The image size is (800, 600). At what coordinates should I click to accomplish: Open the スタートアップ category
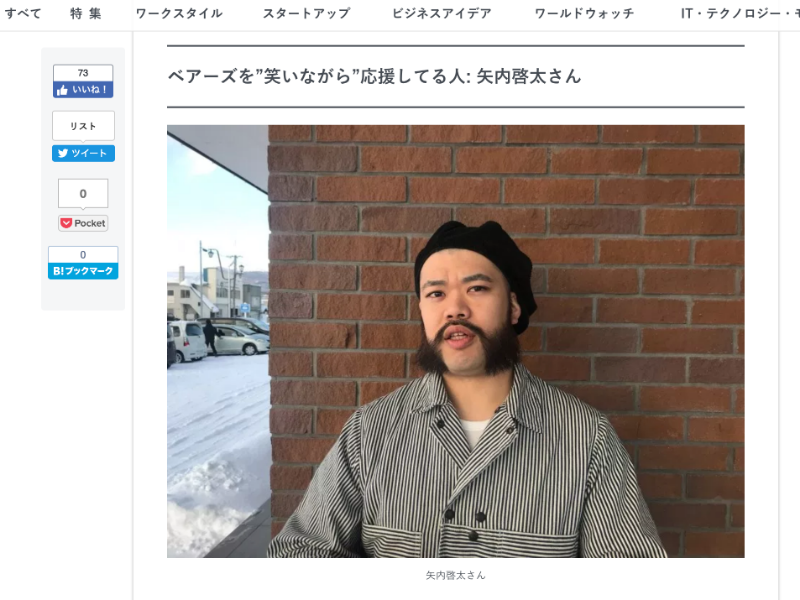click(x=307, y=13)
